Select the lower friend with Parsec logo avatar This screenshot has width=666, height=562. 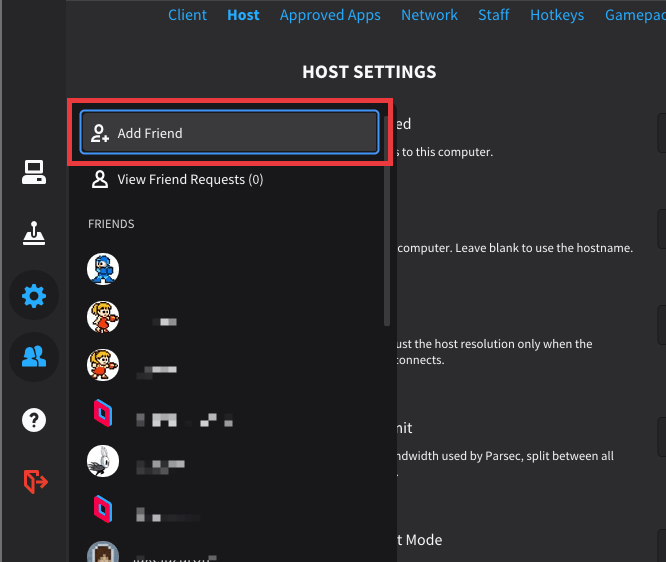click(103, 508)
